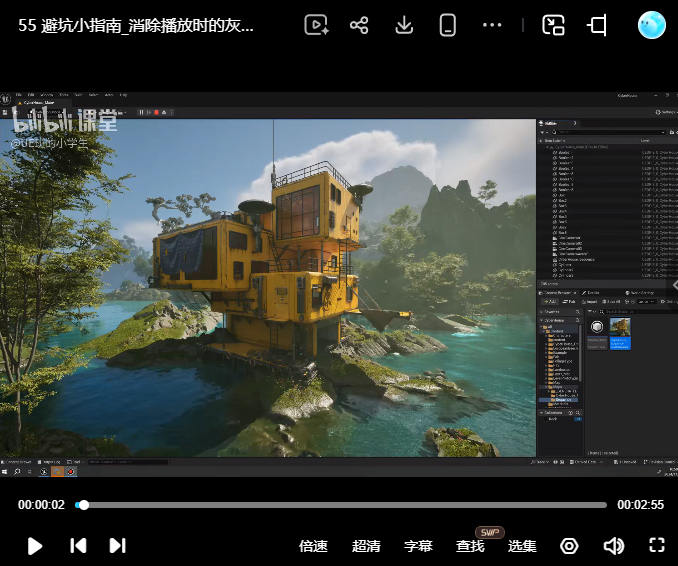Open the more options ellipsis menu

click(x=492, y=25)
